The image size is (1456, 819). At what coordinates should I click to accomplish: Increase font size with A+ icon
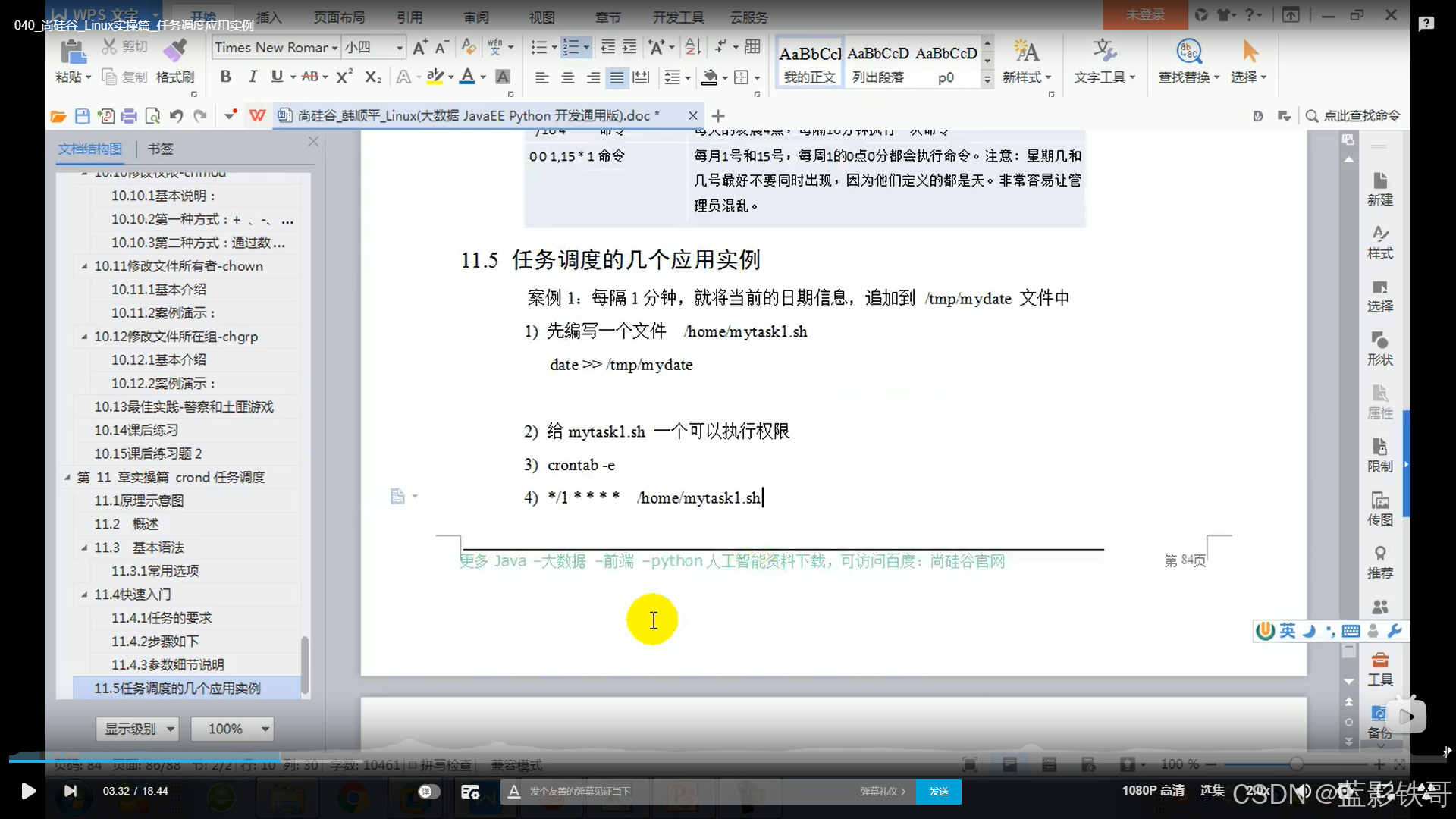tap(420, 47)
